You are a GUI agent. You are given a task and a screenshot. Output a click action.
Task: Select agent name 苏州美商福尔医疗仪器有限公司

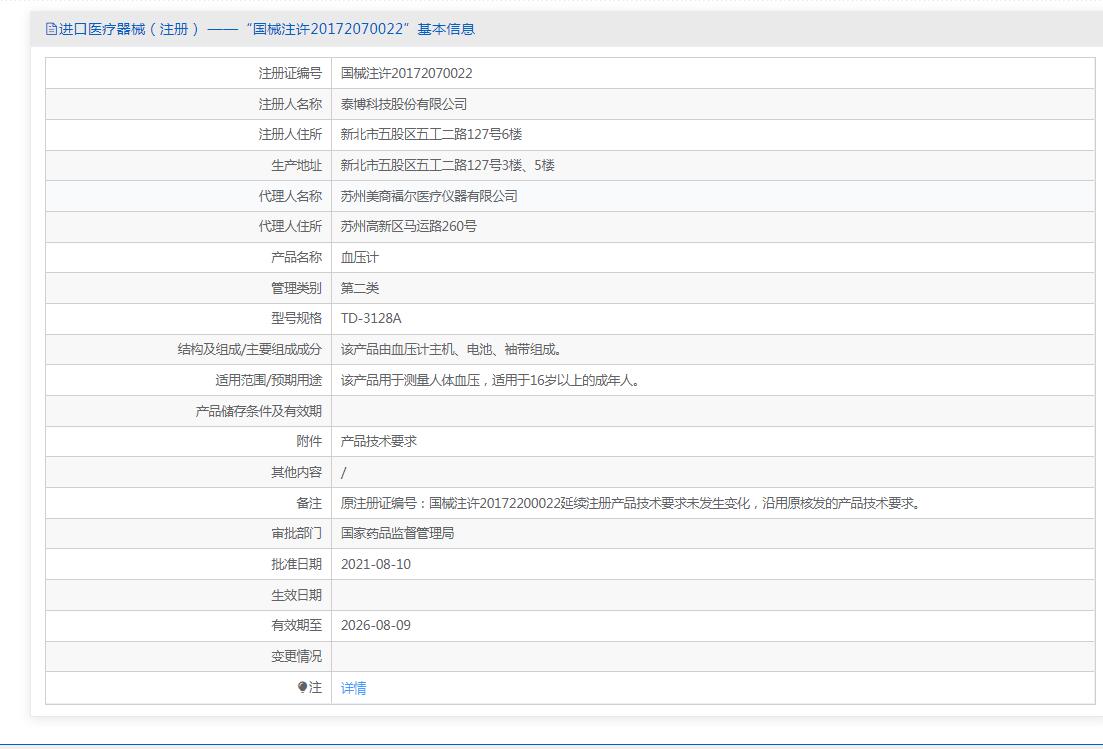coord(429,196)
